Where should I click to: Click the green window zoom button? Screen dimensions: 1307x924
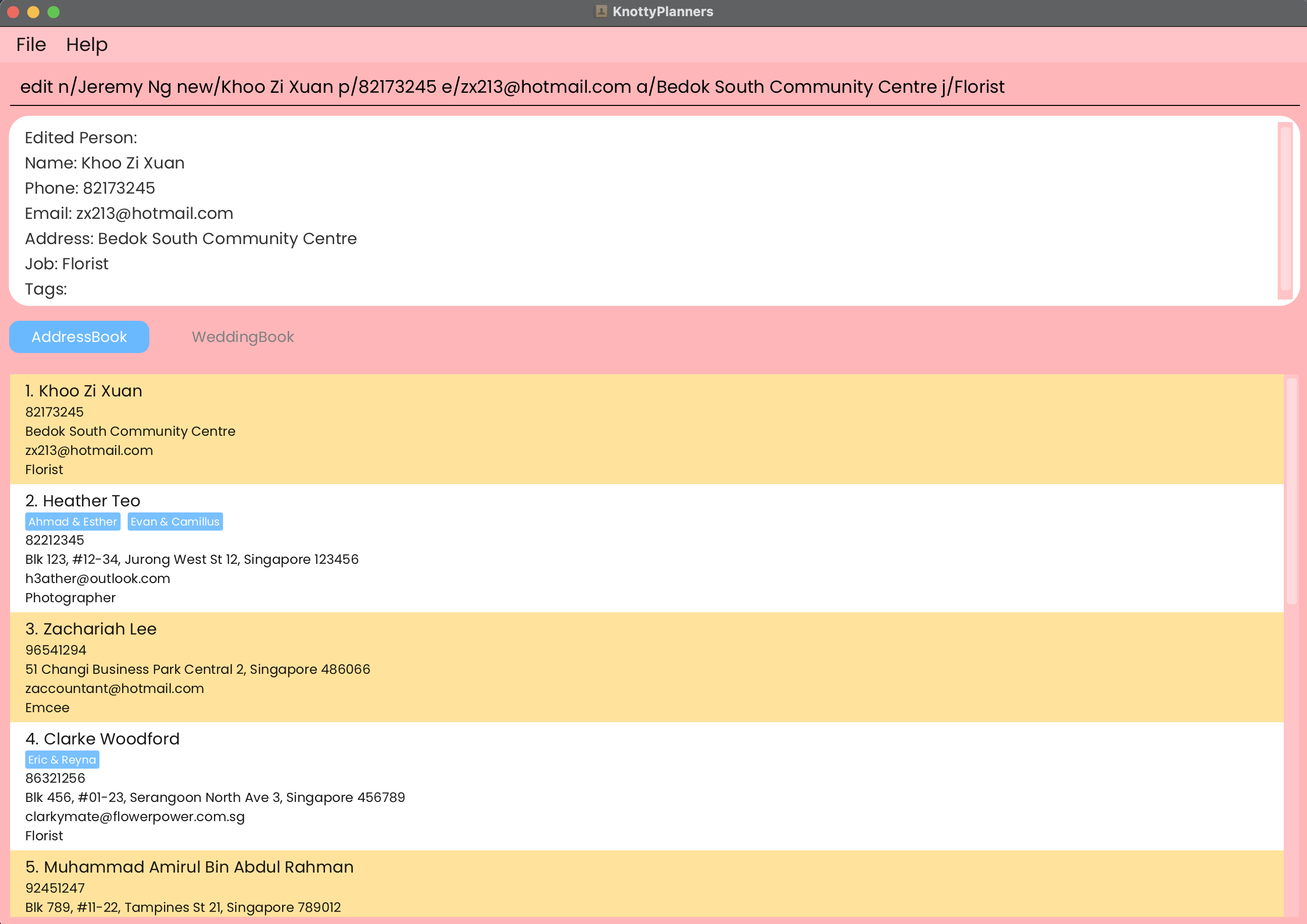tap(53, 12)
